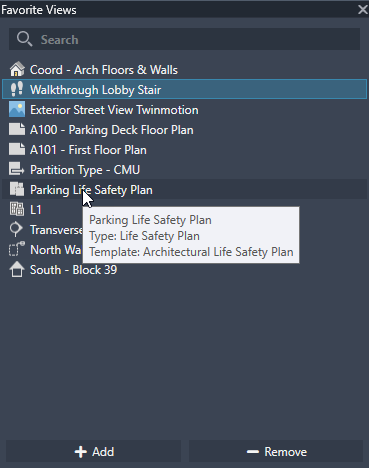The width and height of the screenshot is (369, 468).
Task: Click the section view icon beside Transverse
Action: click(16, 229)
